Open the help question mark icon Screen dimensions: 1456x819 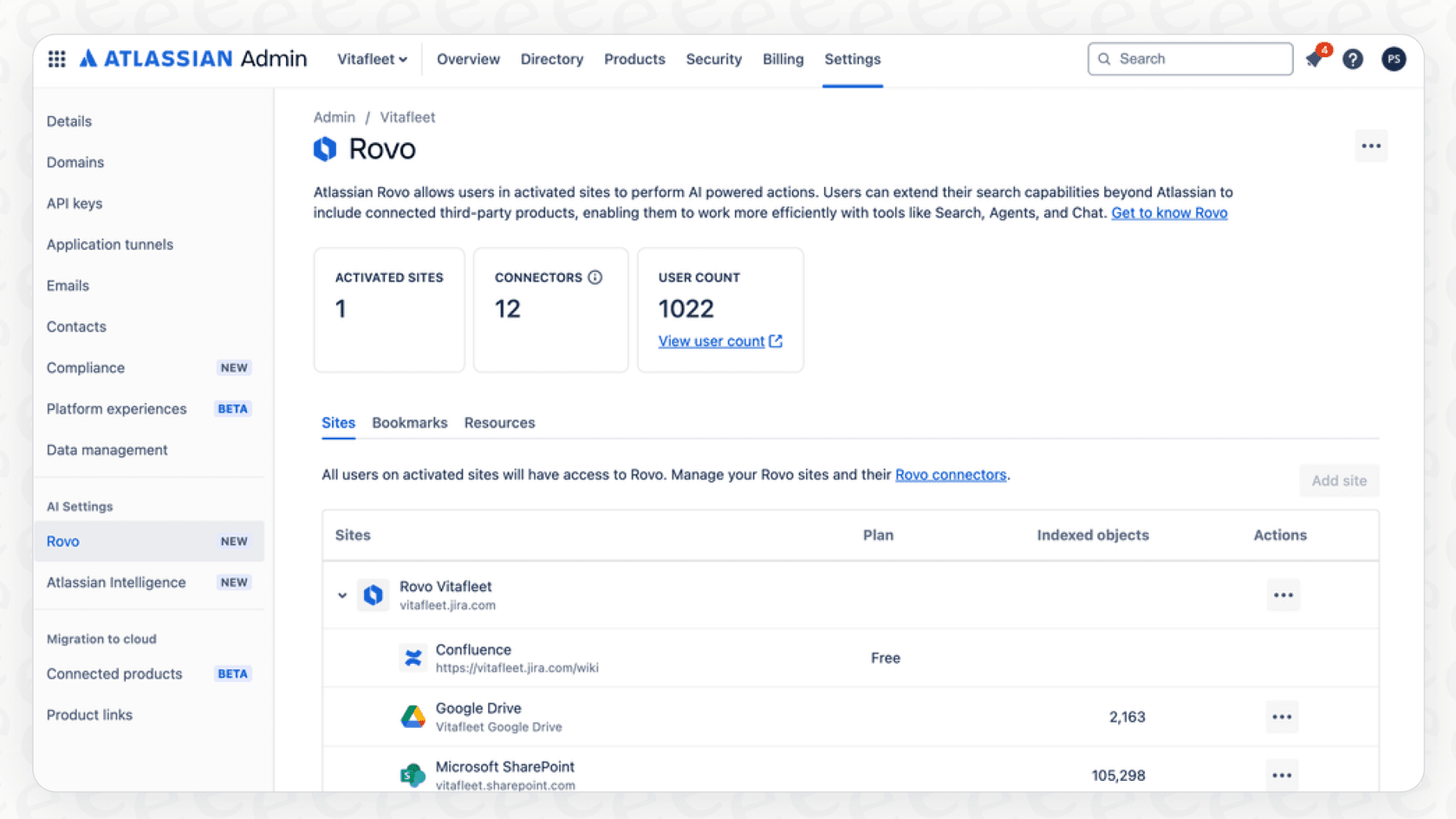(x=1353, y=59)
